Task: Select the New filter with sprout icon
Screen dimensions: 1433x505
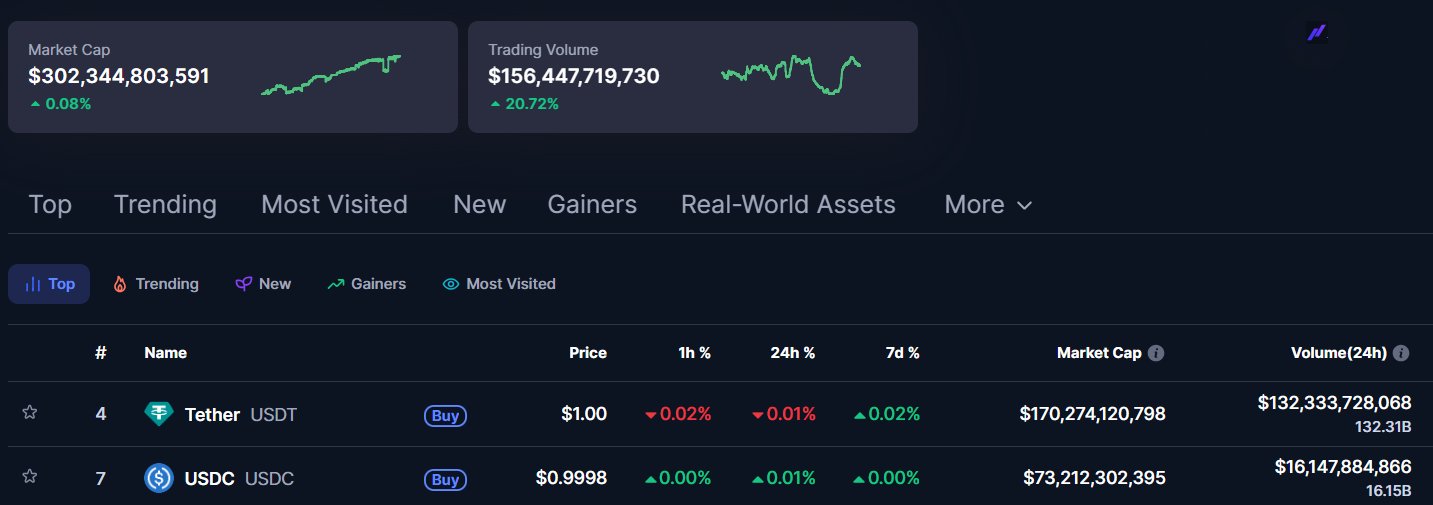Action: coord(263,284)
